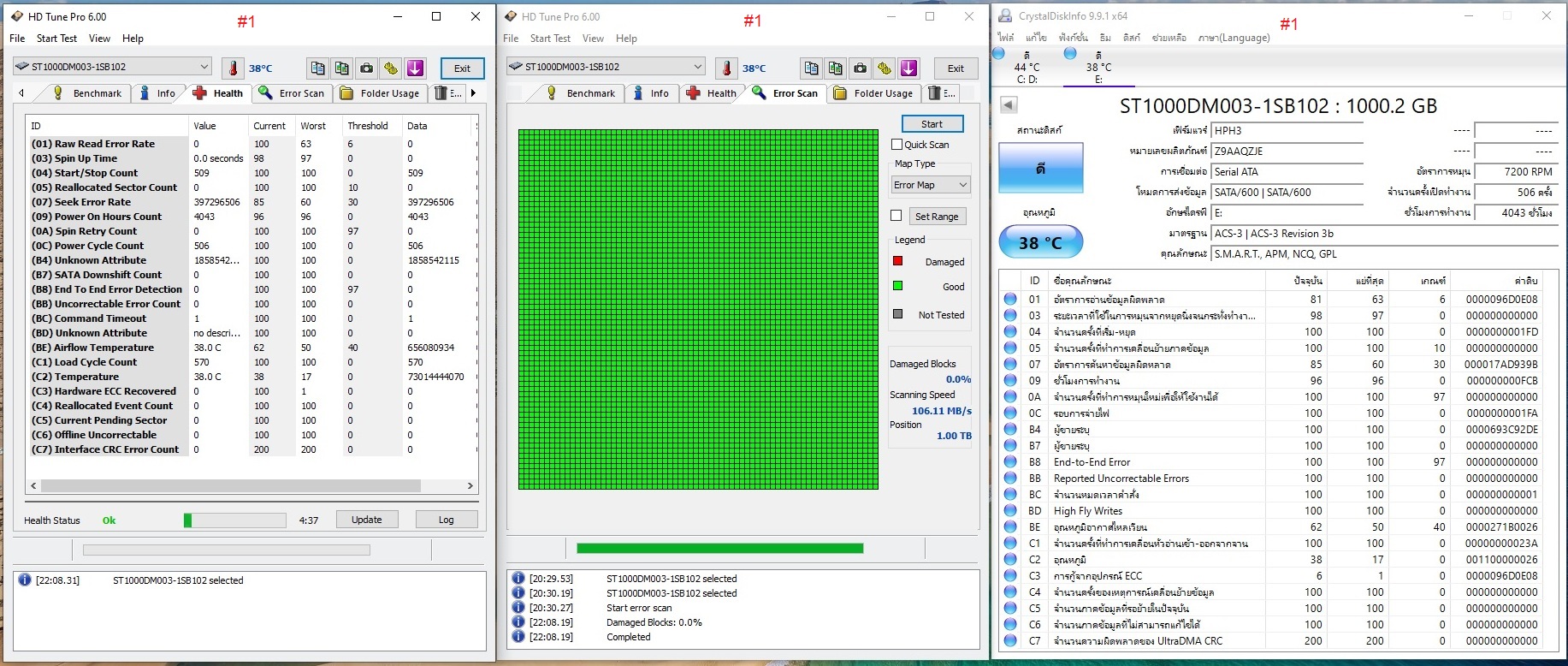The image size is (1568, 666).
Task: Click Not Tested gray legend swatch
Action: tap(897, 314)
